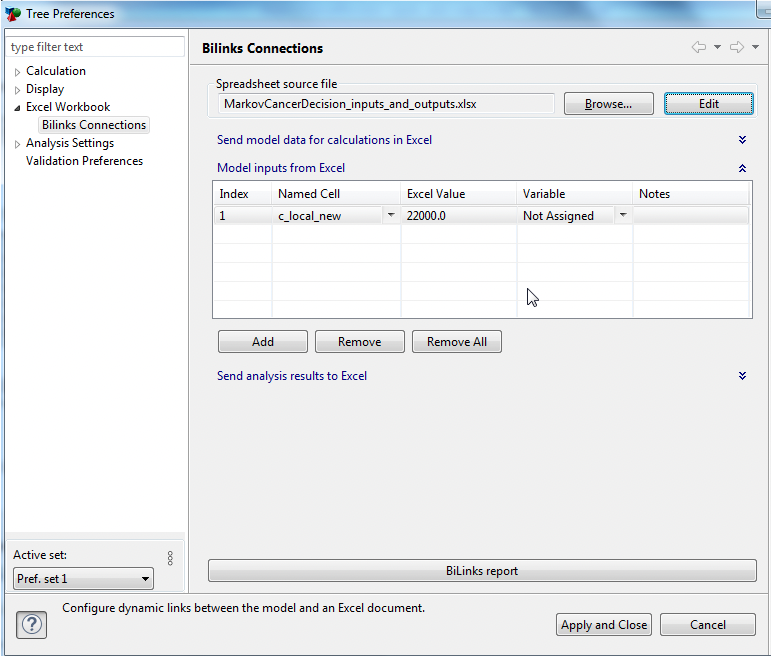The height and width of the screenshot is (657, 771).
Task: Open the back history dropdown arrow
Action: [717, 47]
